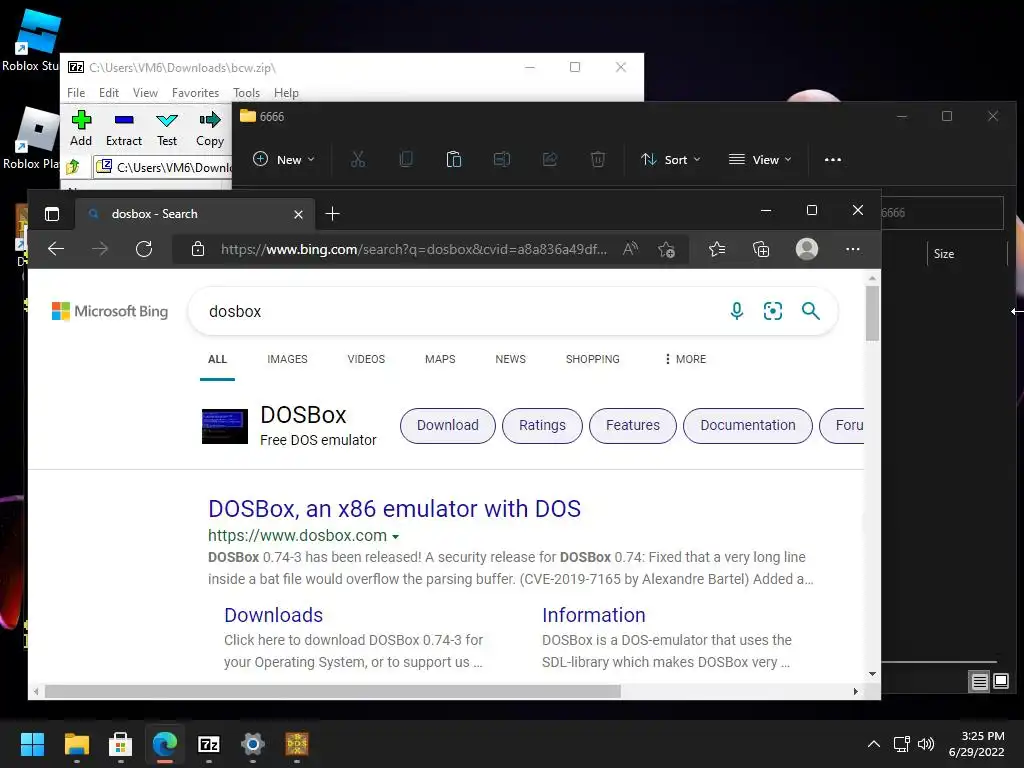The height and width of the screenshot is (768, 1024).
Task: Add this page to favorites
Action: pos(667,249)
